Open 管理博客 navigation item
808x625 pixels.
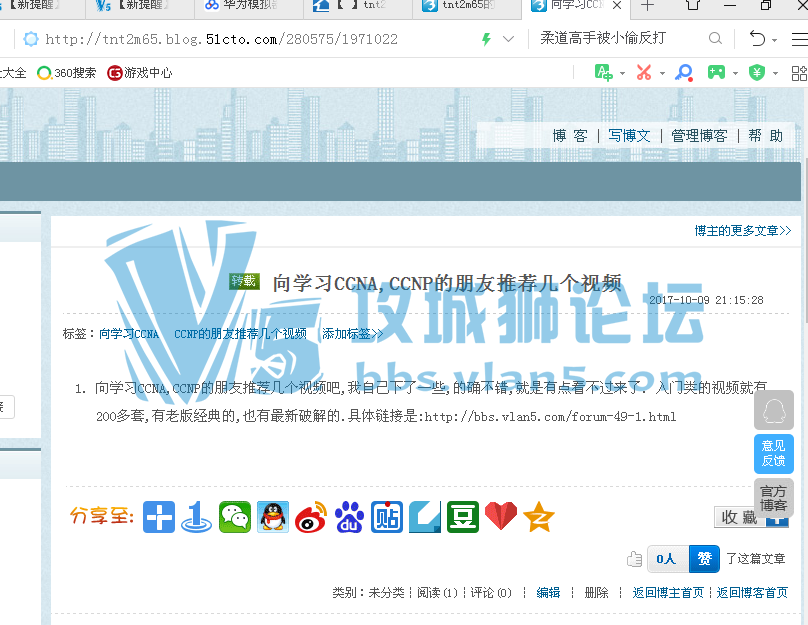pos(699,136)
